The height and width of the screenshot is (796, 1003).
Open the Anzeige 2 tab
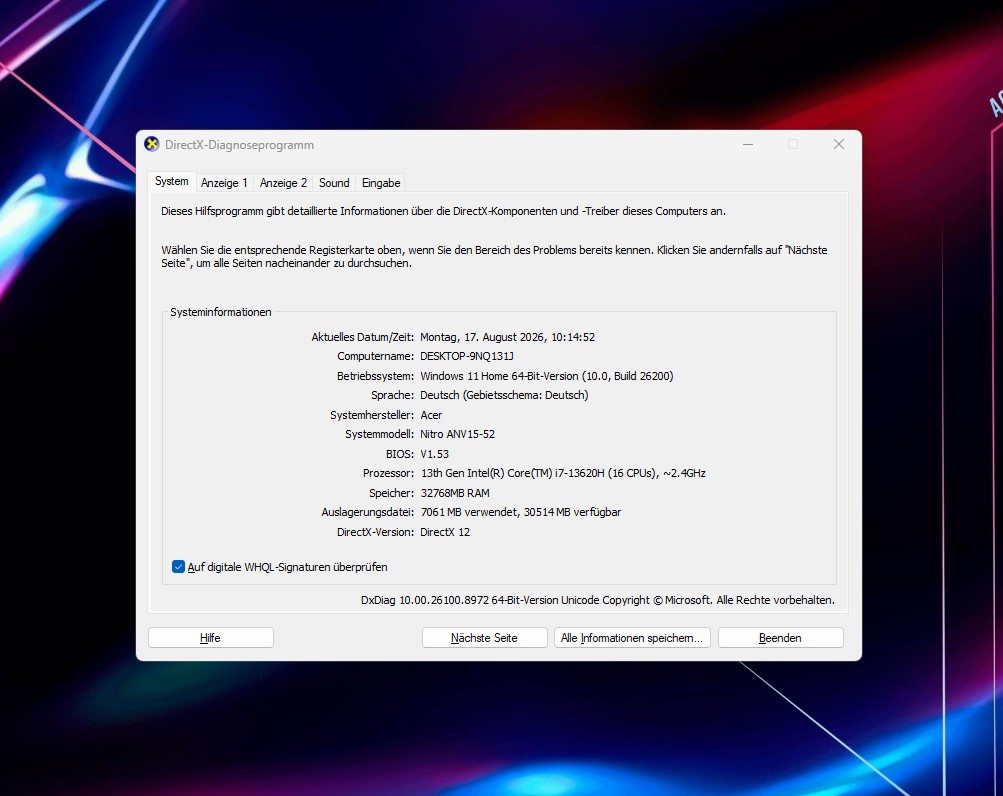point(283,183)
